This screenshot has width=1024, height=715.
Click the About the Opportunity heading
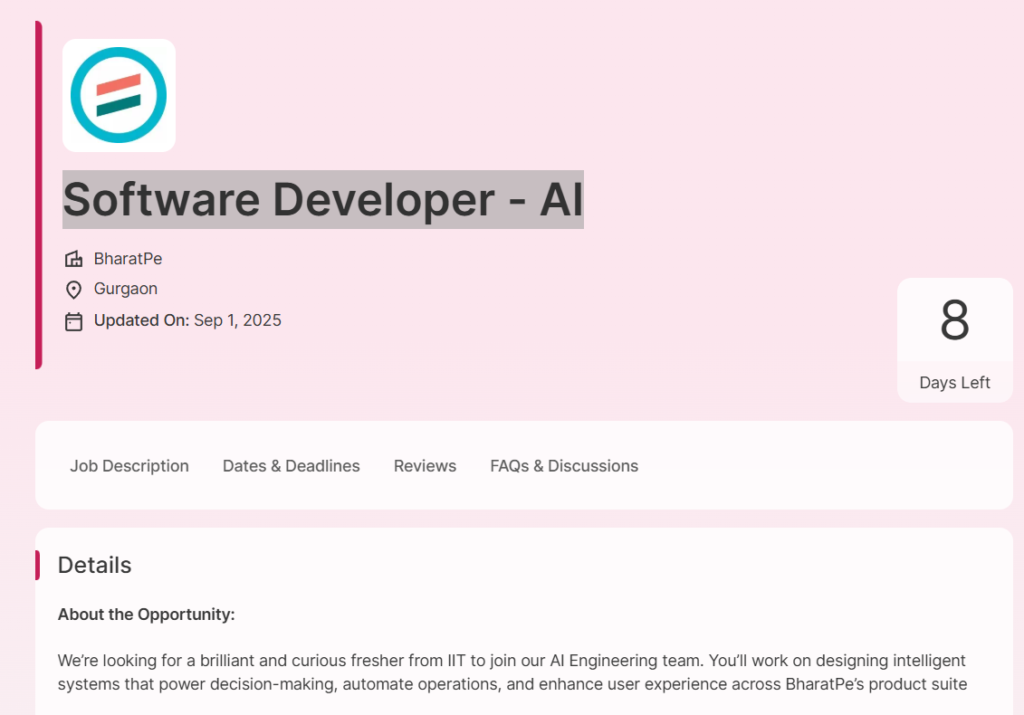146,614
